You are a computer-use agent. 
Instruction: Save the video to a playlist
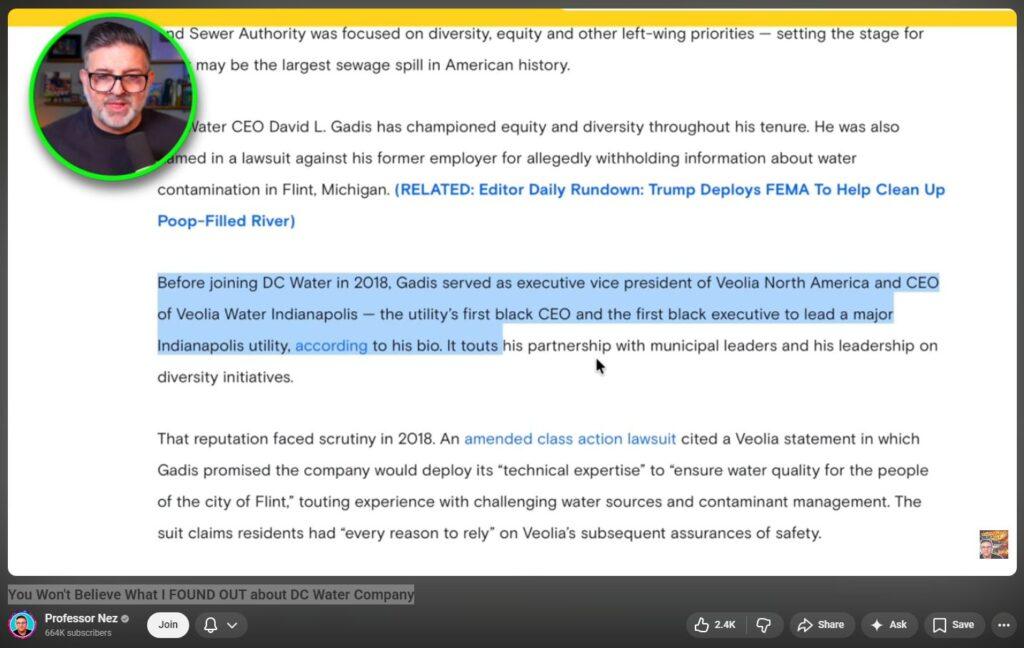[953, 625]
